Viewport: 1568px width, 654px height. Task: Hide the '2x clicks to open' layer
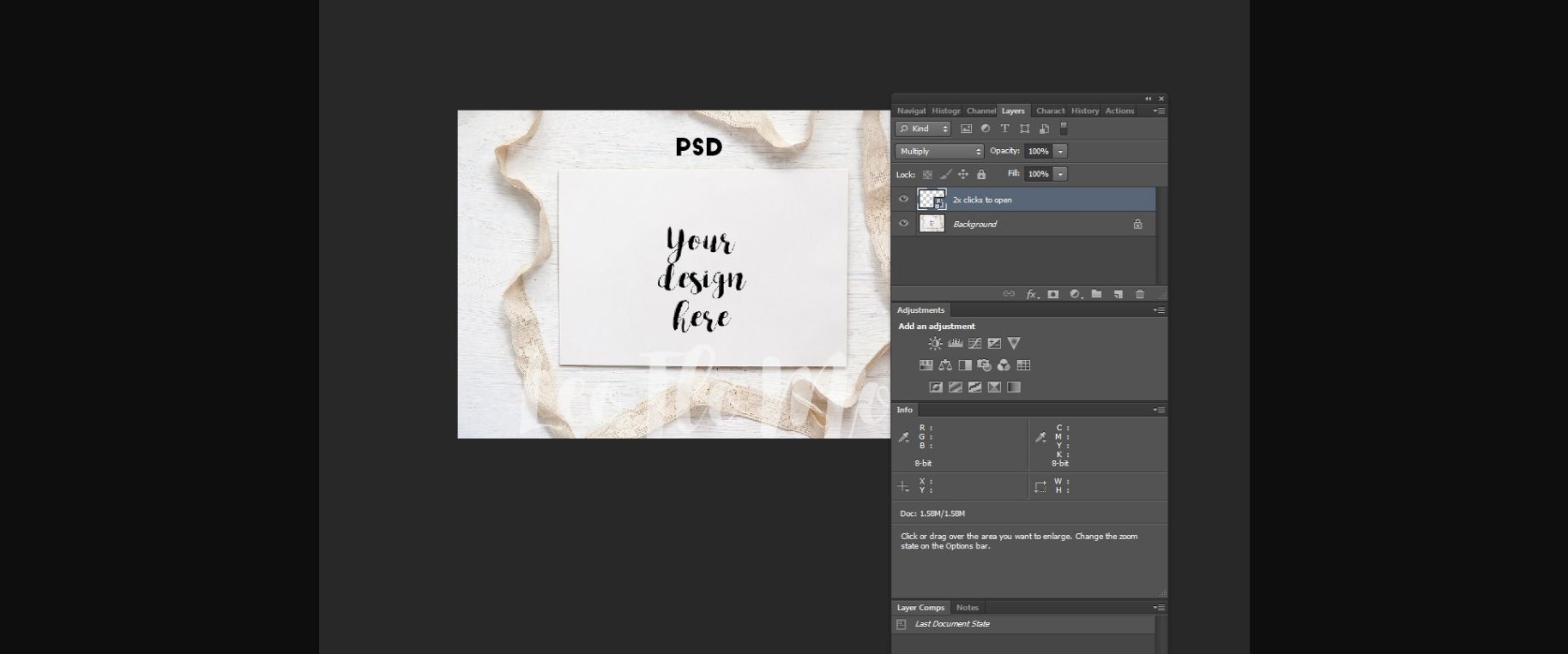click(x=903, y=200)
